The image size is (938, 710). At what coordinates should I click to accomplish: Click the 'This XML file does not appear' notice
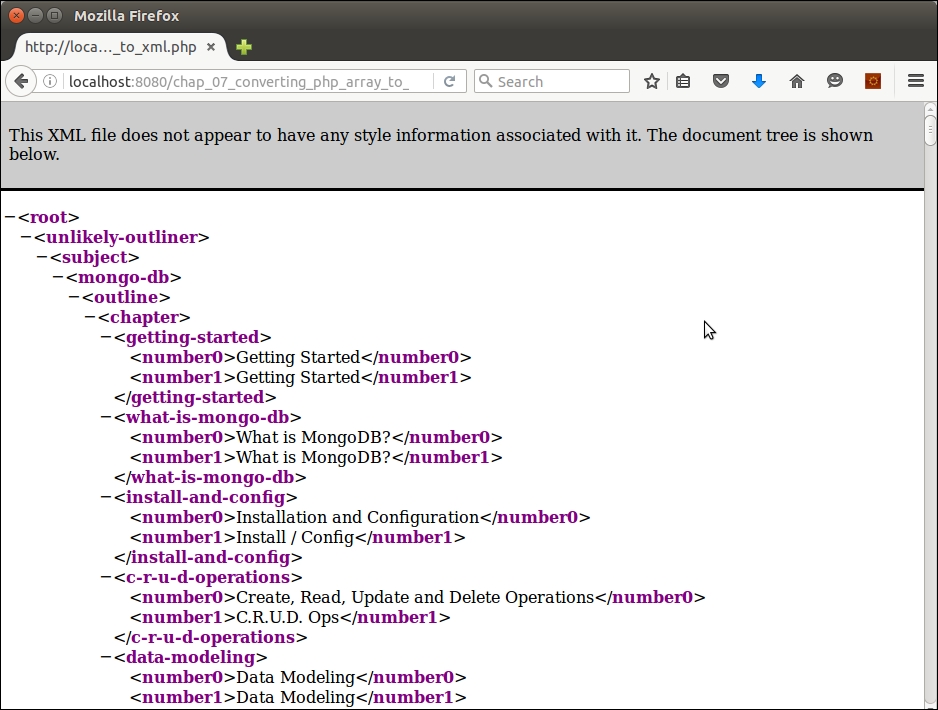[x=440, y=144]
